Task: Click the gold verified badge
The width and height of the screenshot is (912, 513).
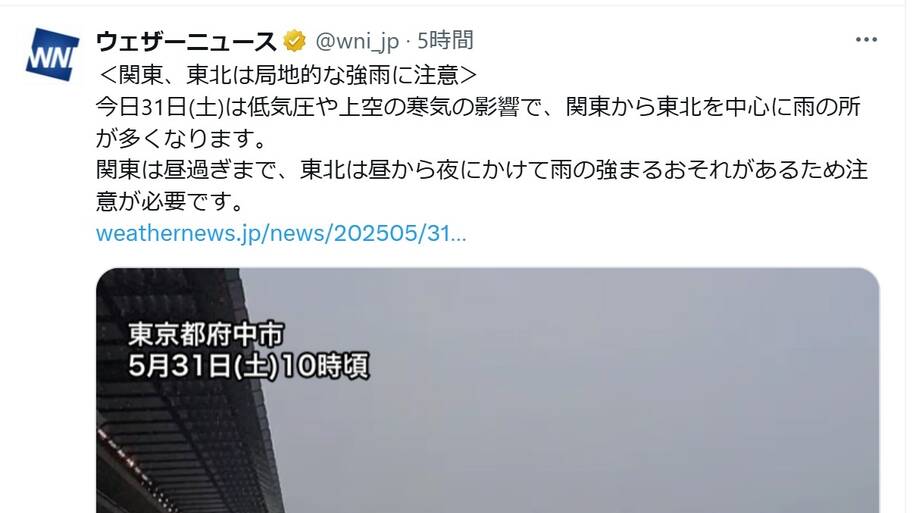Action: click(295, 41)
